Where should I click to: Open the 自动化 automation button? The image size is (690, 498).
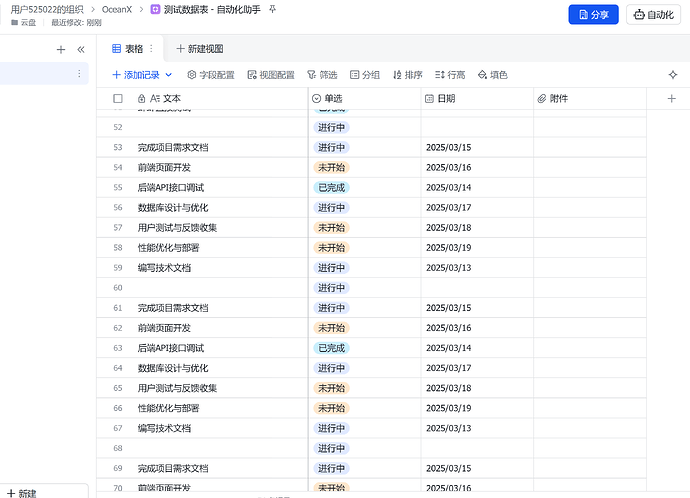(x=651, y=15)
